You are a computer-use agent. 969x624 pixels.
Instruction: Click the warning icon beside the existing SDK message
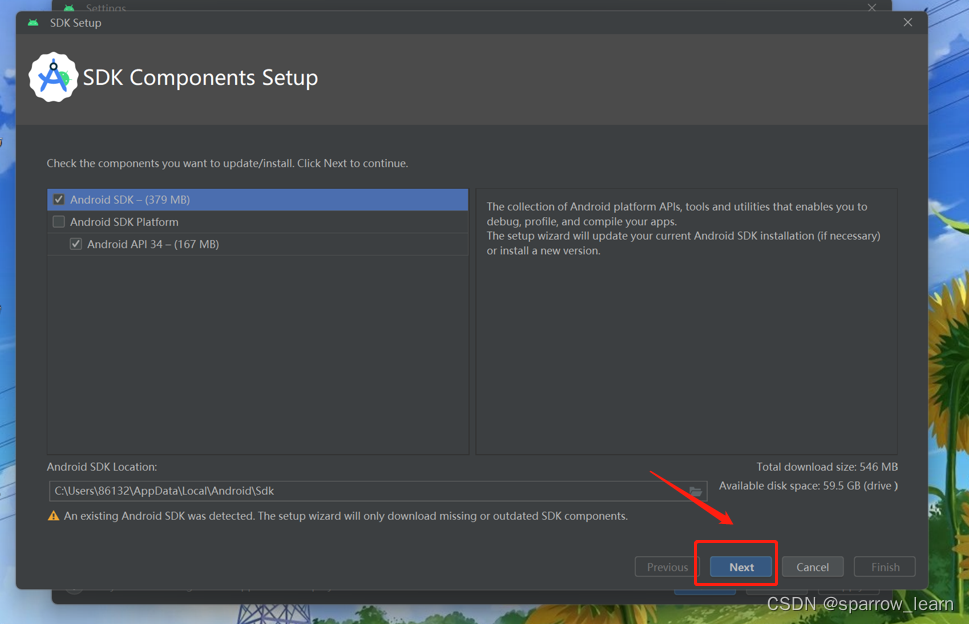click(54, 516)
